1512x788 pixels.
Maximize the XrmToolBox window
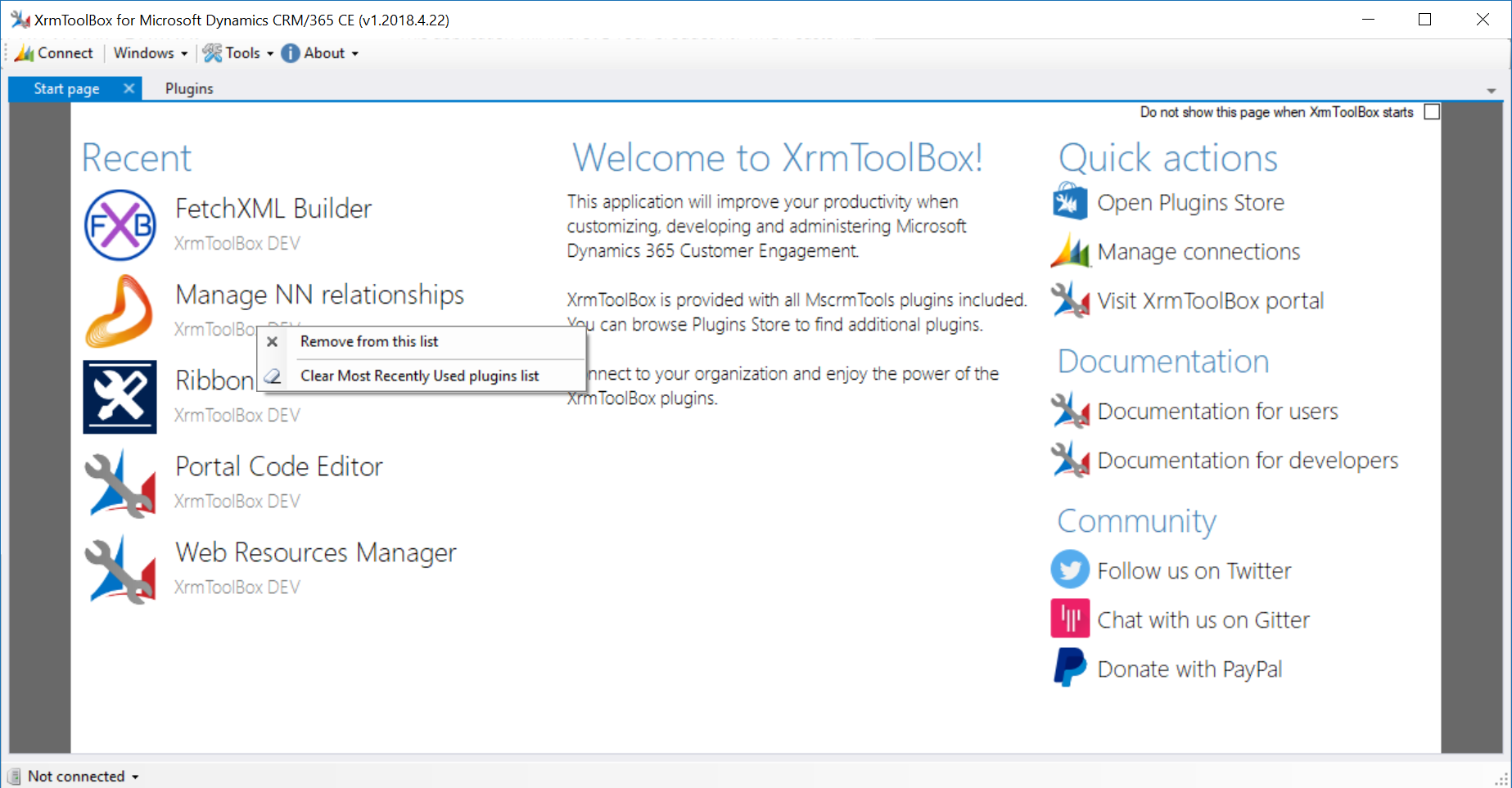point(1424,20)
